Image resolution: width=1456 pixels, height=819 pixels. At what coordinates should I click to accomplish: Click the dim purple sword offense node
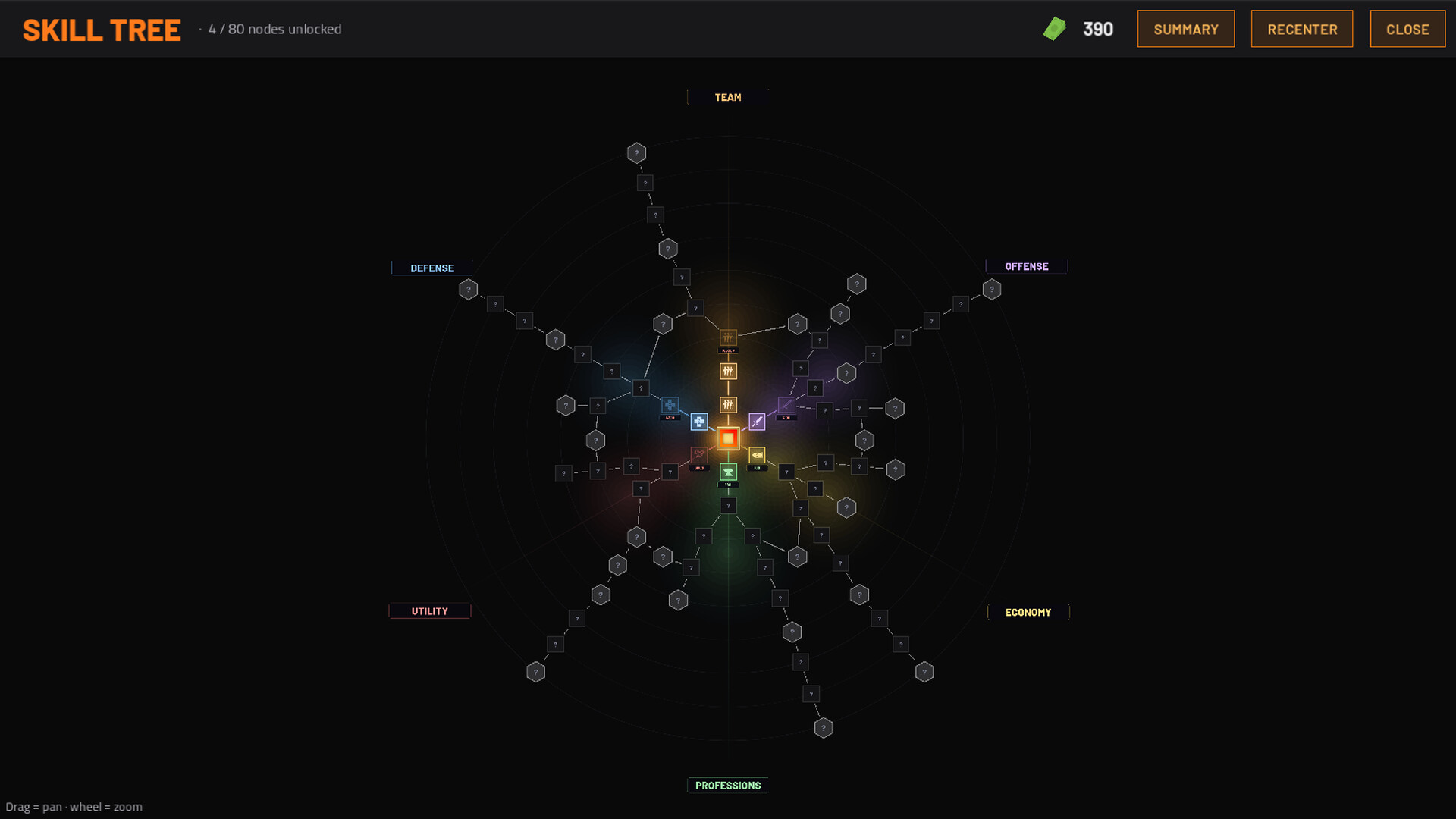click(x=786, y=405)
